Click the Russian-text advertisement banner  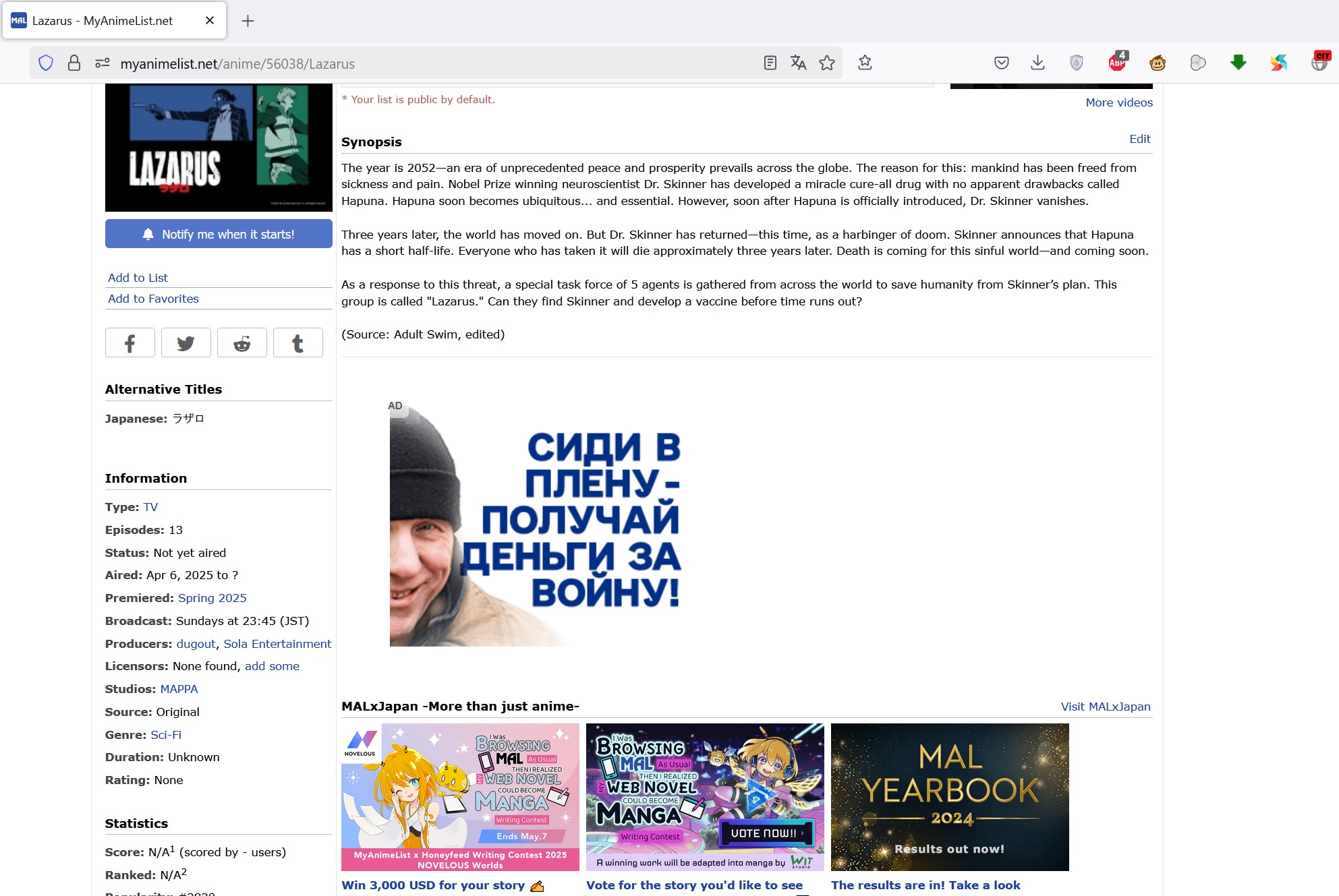click(x=536, y=524)
